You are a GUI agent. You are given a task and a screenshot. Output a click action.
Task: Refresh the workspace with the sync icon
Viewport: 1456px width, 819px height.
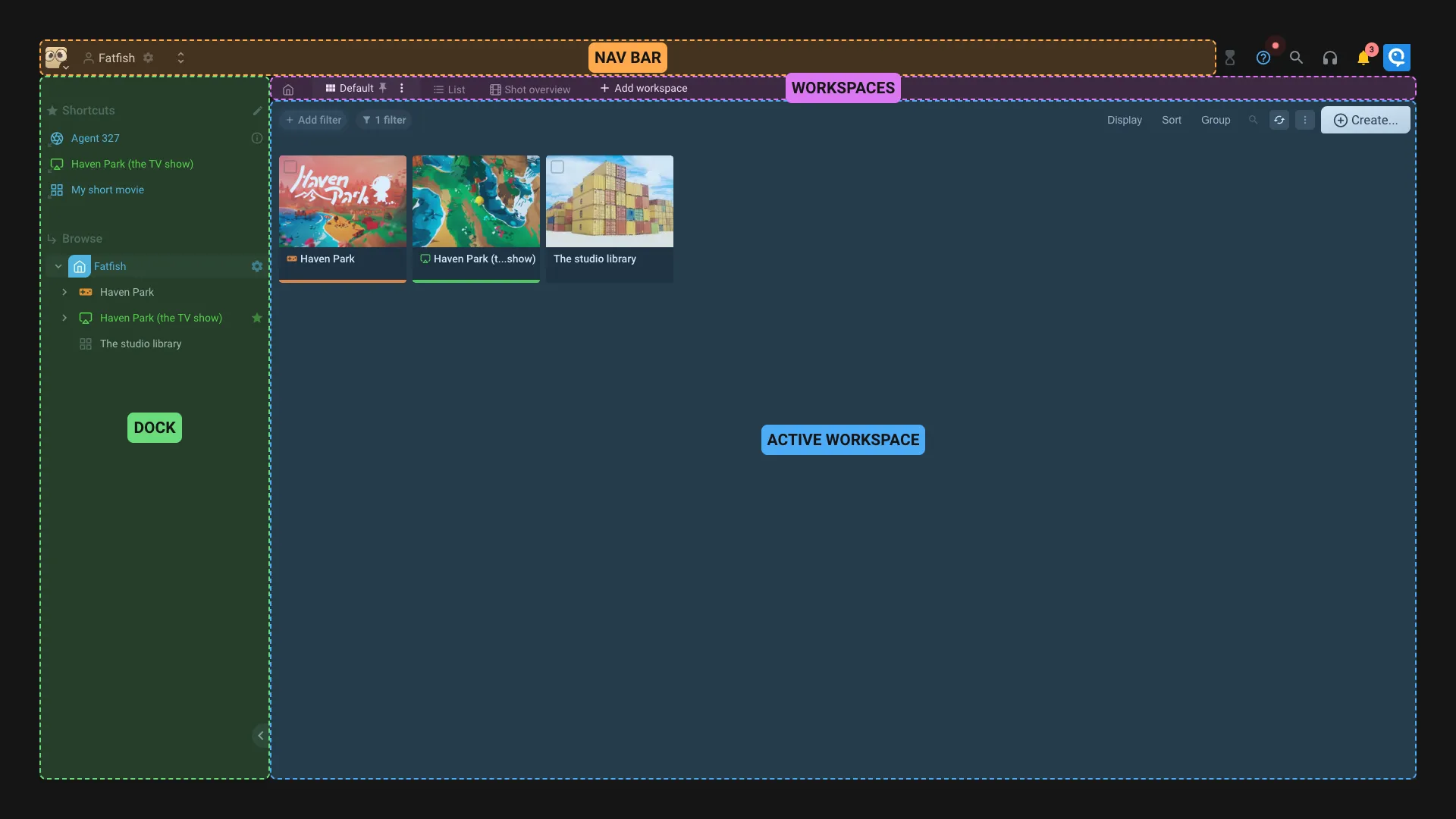tap(1279, 120)
